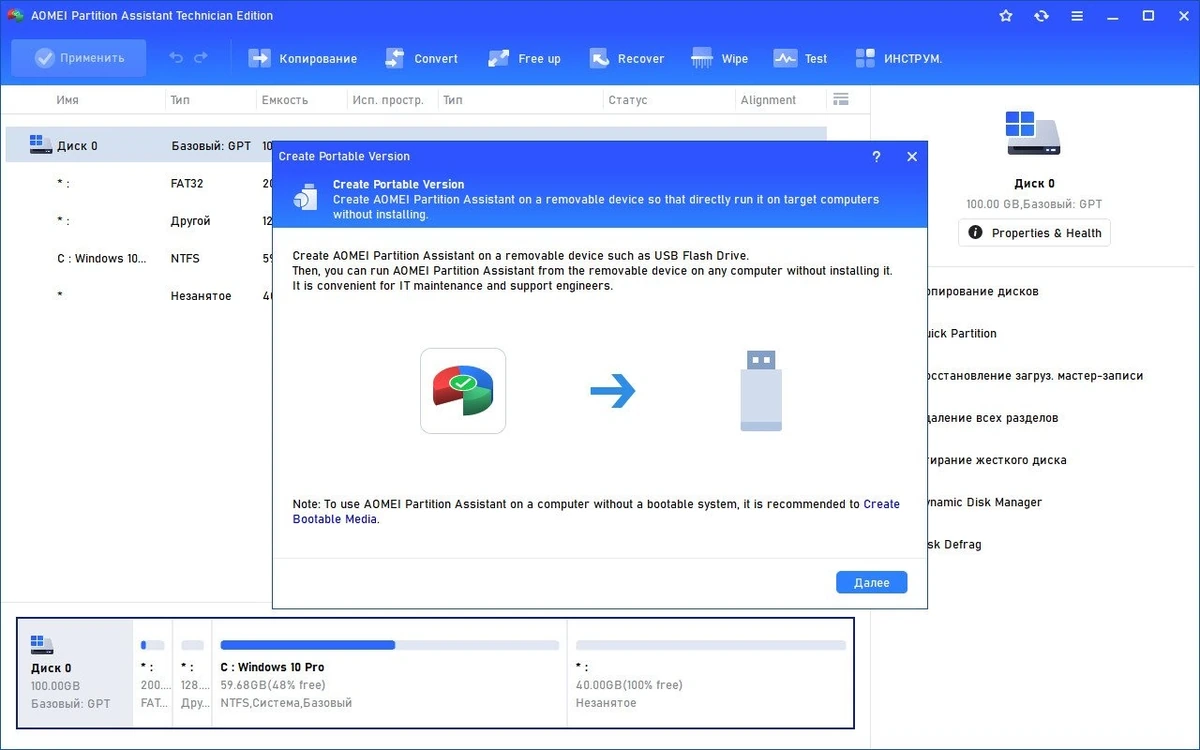Select Диск 0 block in disk map
The image size is (1200, 750).
(x=76, y=673)
